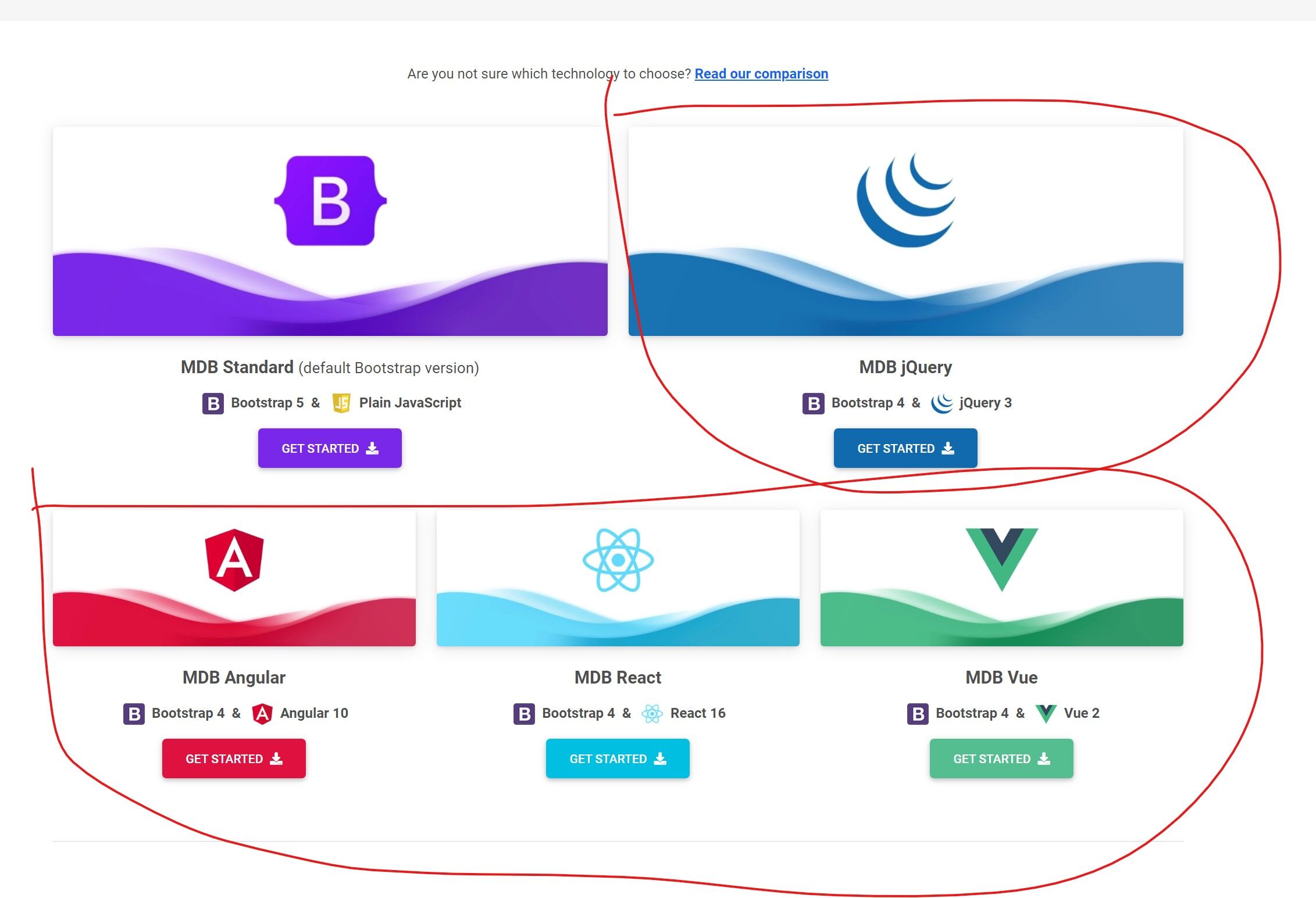Click the green GET STARTED button for MDB Vue
This screenshot has height=898, width=1316.
coord(1001,759)
